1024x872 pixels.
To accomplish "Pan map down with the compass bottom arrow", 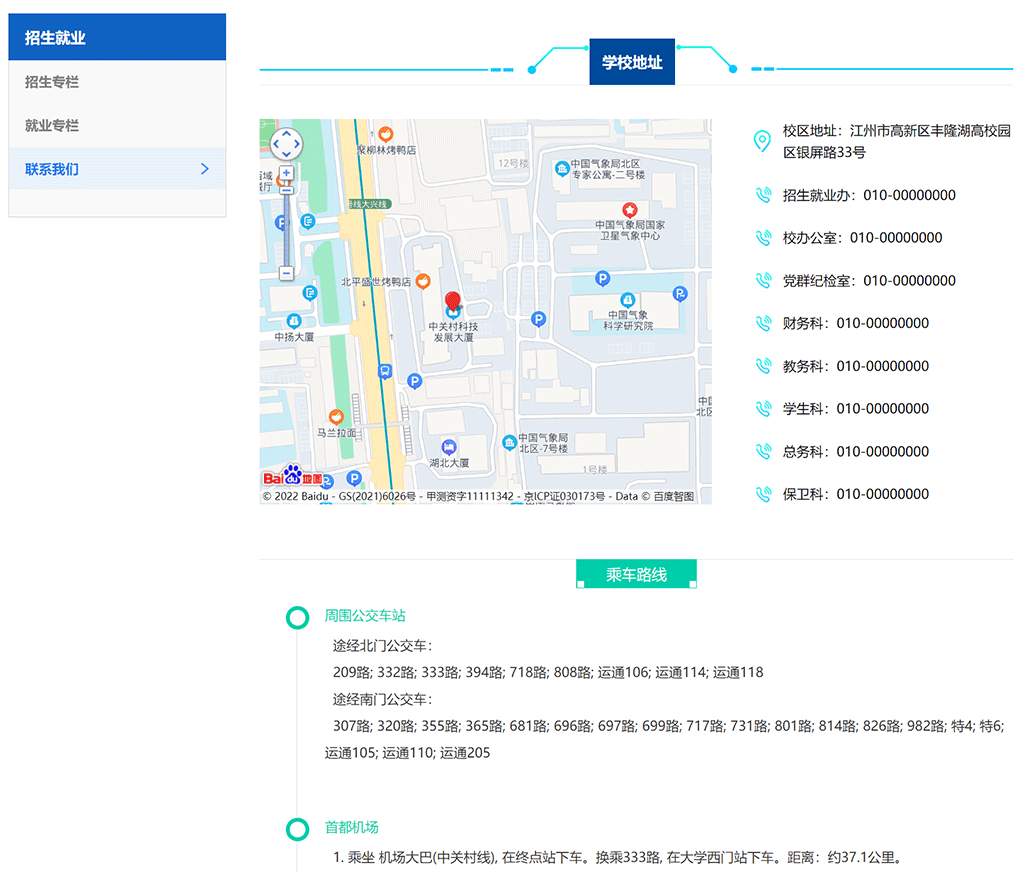I will click(286, 155).
